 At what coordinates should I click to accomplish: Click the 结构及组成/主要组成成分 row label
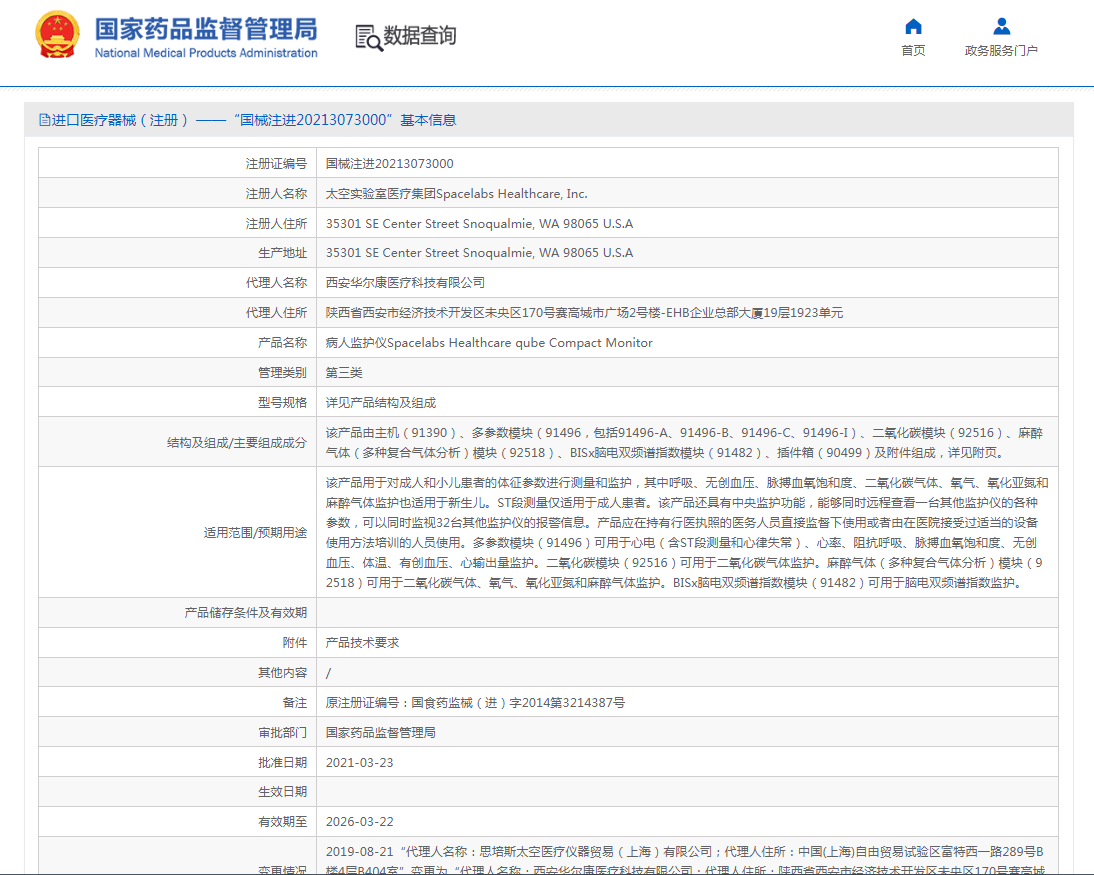pos(237,442)
